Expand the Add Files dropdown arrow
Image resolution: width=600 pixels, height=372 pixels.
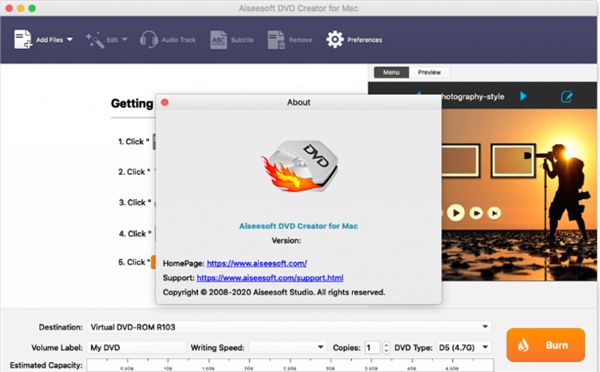click(x=70, y=39)
